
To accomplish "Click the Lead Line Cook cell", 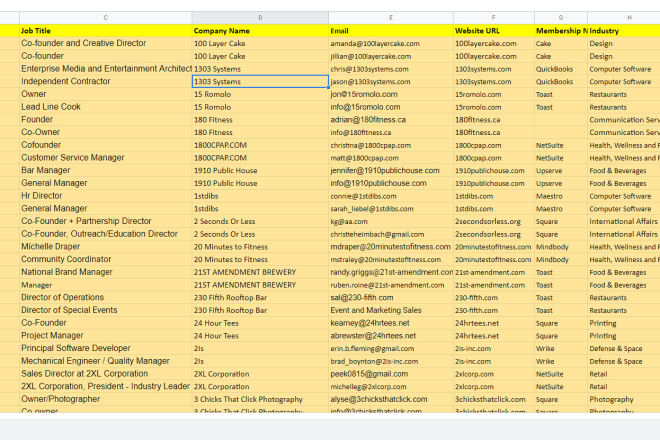I will pos(105,107).
